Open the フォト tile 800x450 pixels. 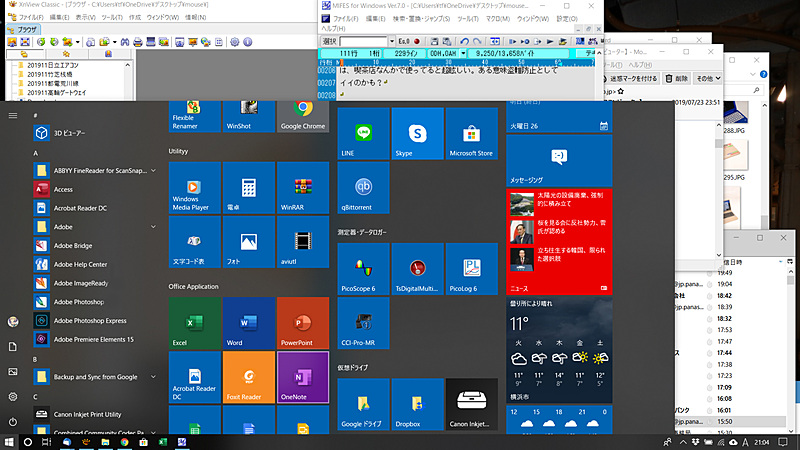point(248,241)
